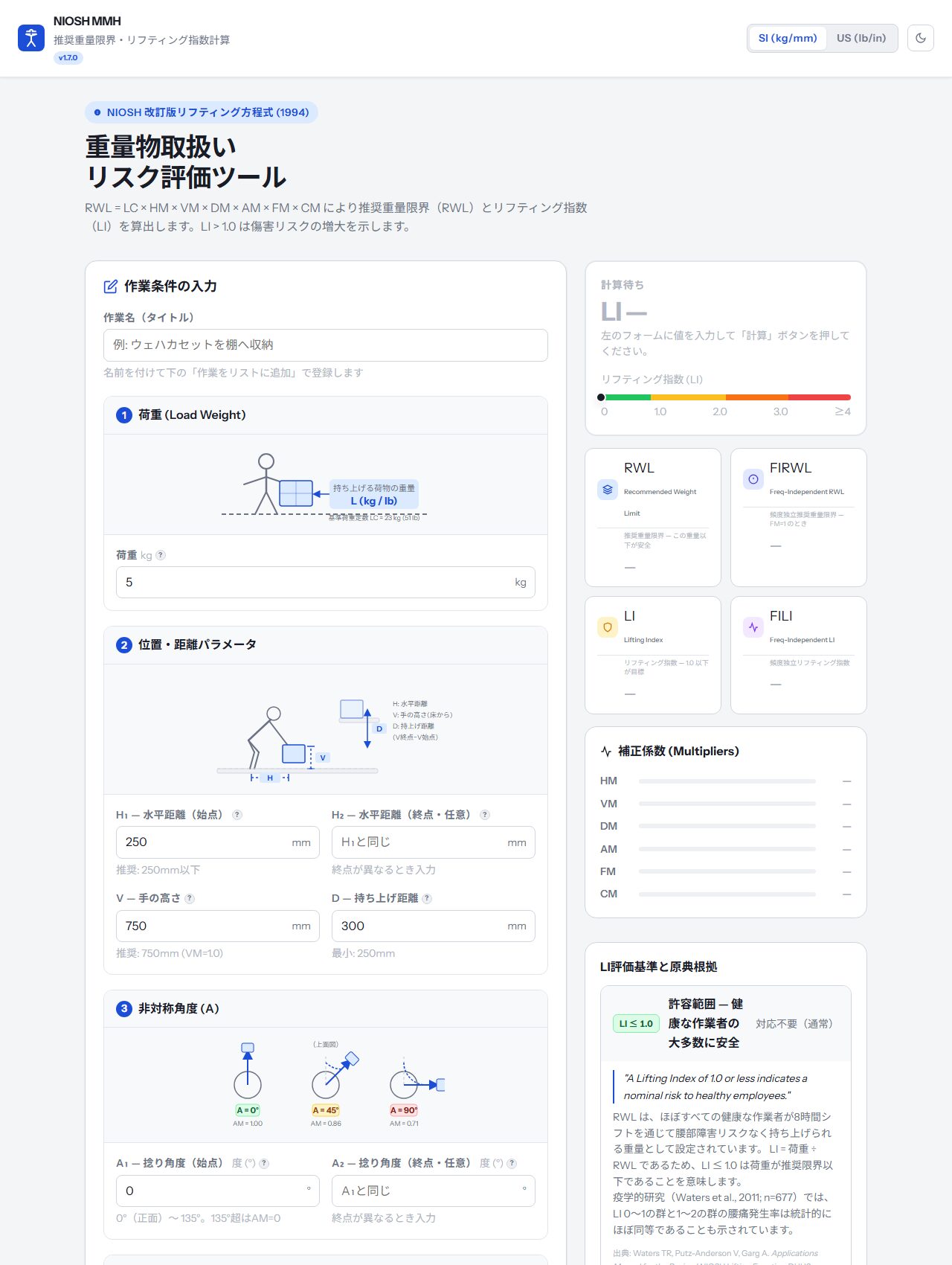Click the NIOSH MMH app logo icon
Screen dimensions: 952x1265
(x=31, y=38)
